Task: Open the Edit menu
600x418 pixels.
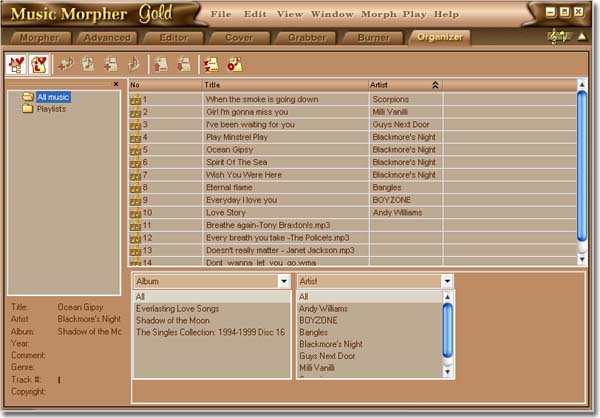Action: 255,14
